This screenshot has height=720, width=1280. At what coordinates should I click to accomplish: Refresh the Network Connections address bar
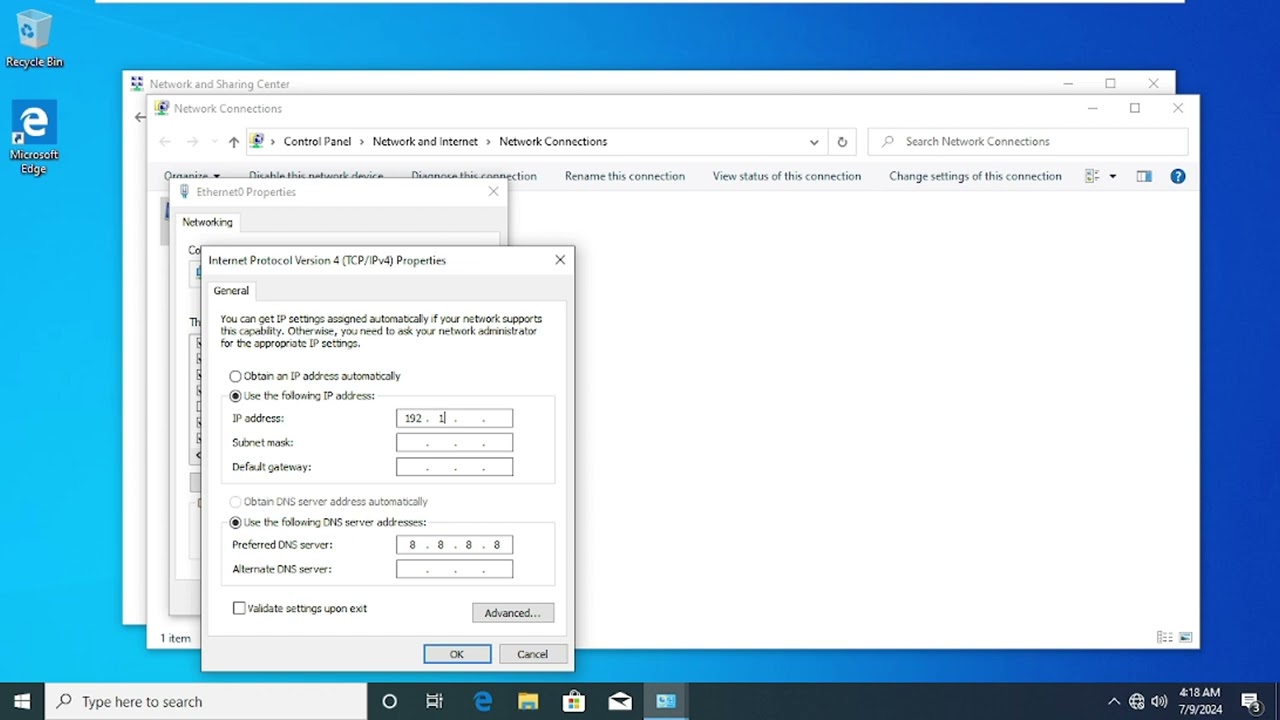click(x=842, y=142)
